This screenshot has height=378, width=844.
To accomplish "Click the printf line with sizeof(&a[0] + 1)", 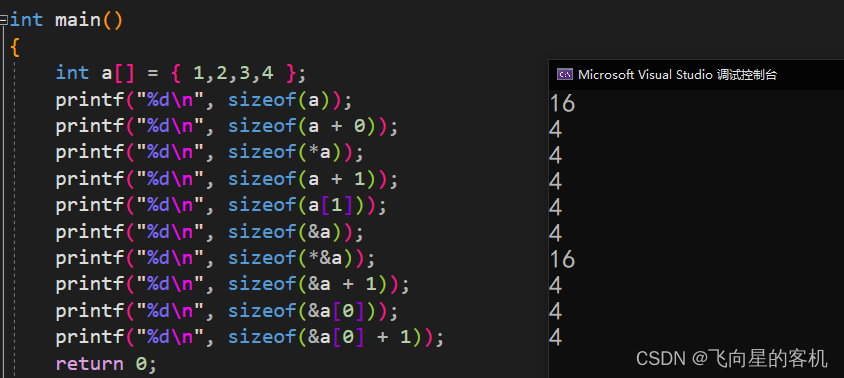I will (x=250, y=337).
